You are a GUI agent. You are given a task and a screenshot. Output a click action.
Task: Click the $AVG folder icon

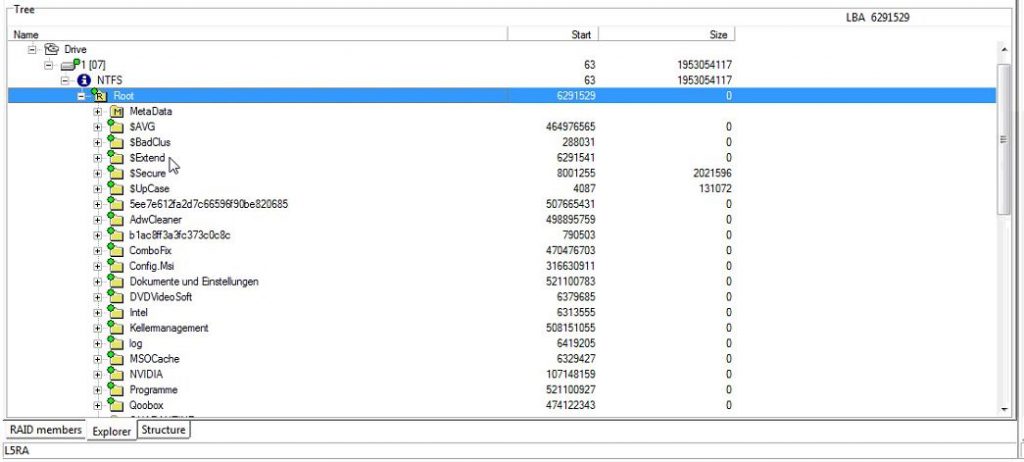click(x=115, y=127)
